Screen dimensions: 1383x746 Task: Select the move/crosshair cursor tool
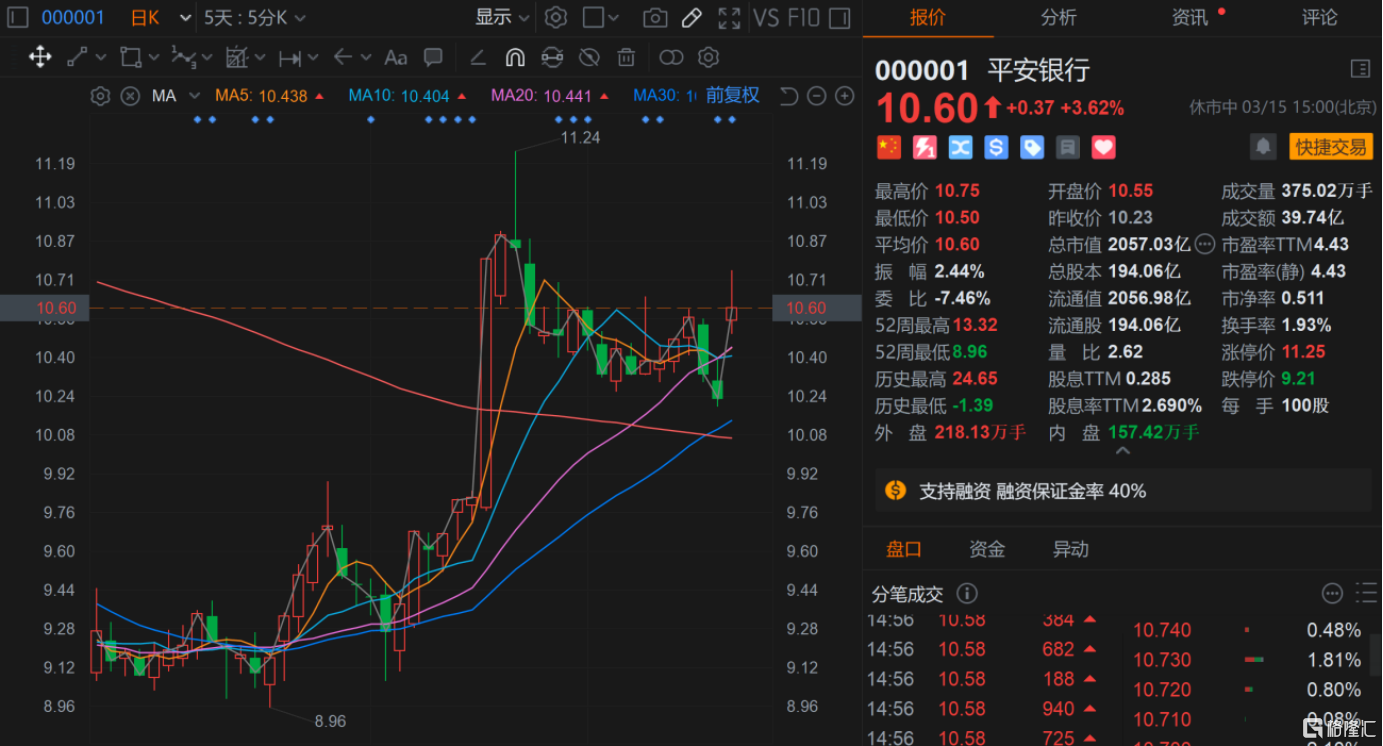(40, 57)
